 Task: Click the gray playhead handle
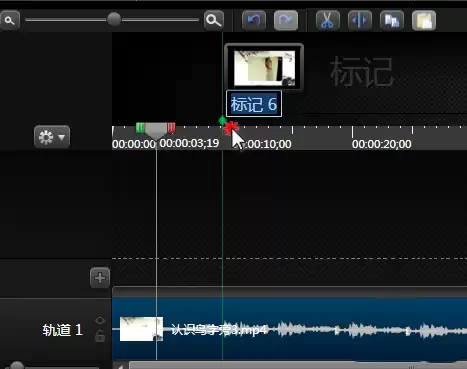point(156,131)
